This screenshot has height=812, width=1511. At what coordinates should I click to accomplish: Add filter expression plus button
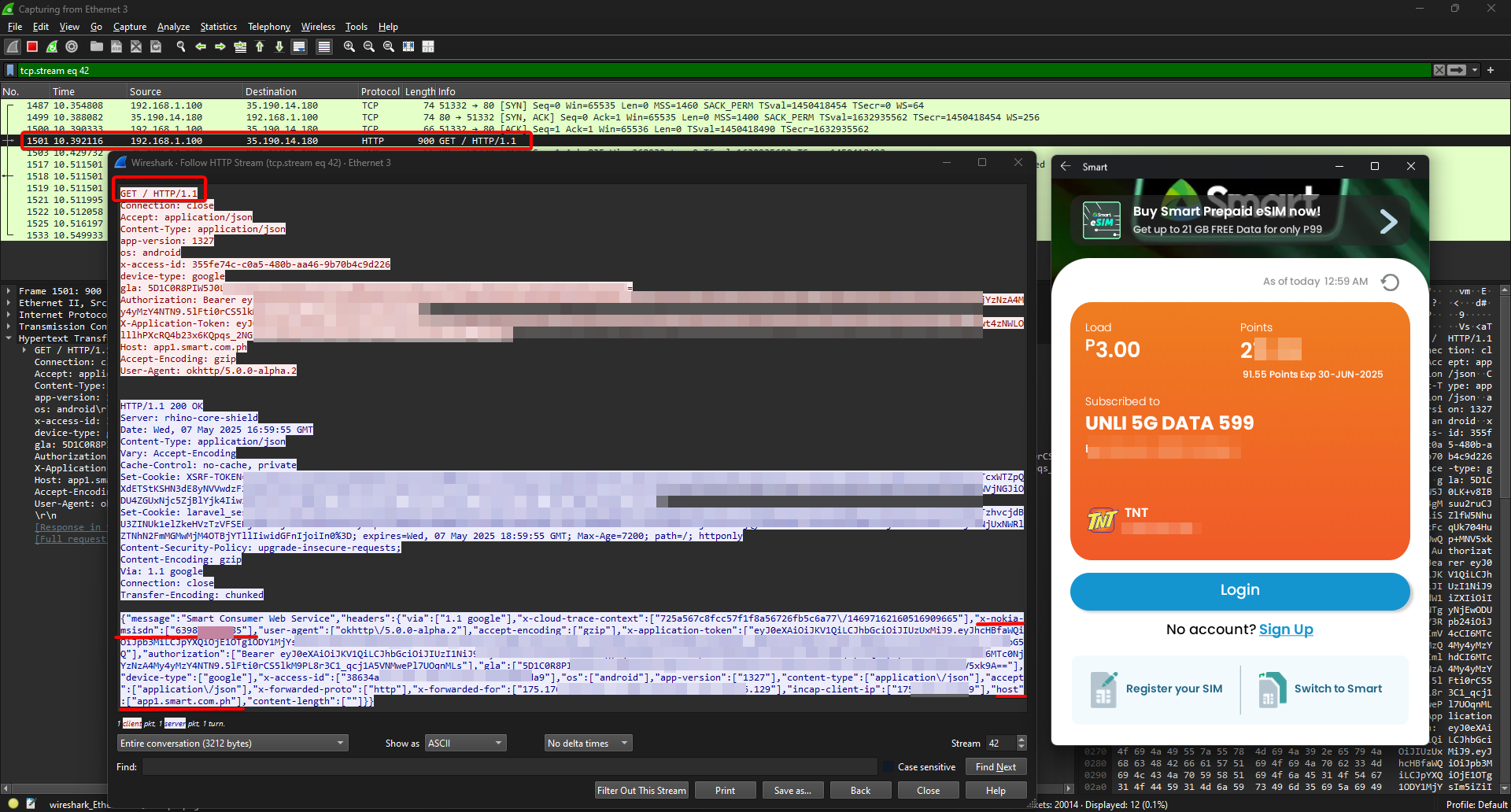coord(1491,70)
